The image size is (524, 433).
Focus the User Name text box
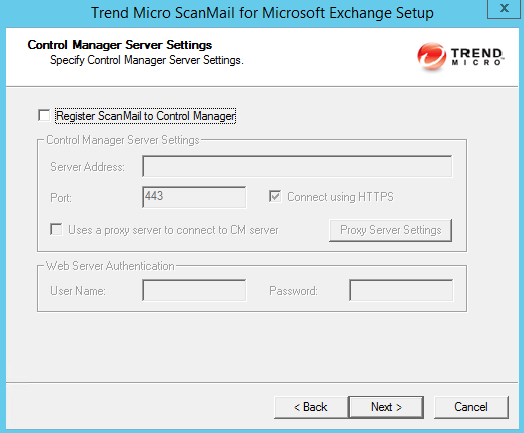click(x=194, y=290)
